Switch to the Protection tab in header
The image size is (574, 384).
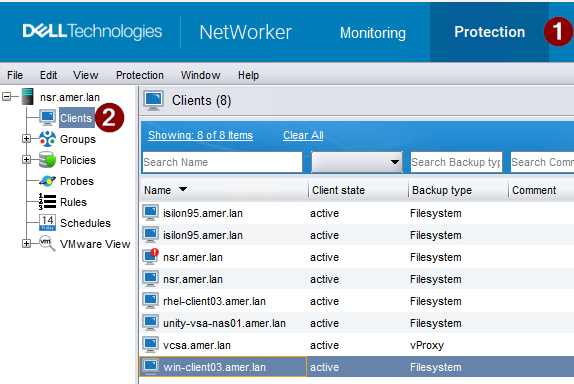coord(489,32)
